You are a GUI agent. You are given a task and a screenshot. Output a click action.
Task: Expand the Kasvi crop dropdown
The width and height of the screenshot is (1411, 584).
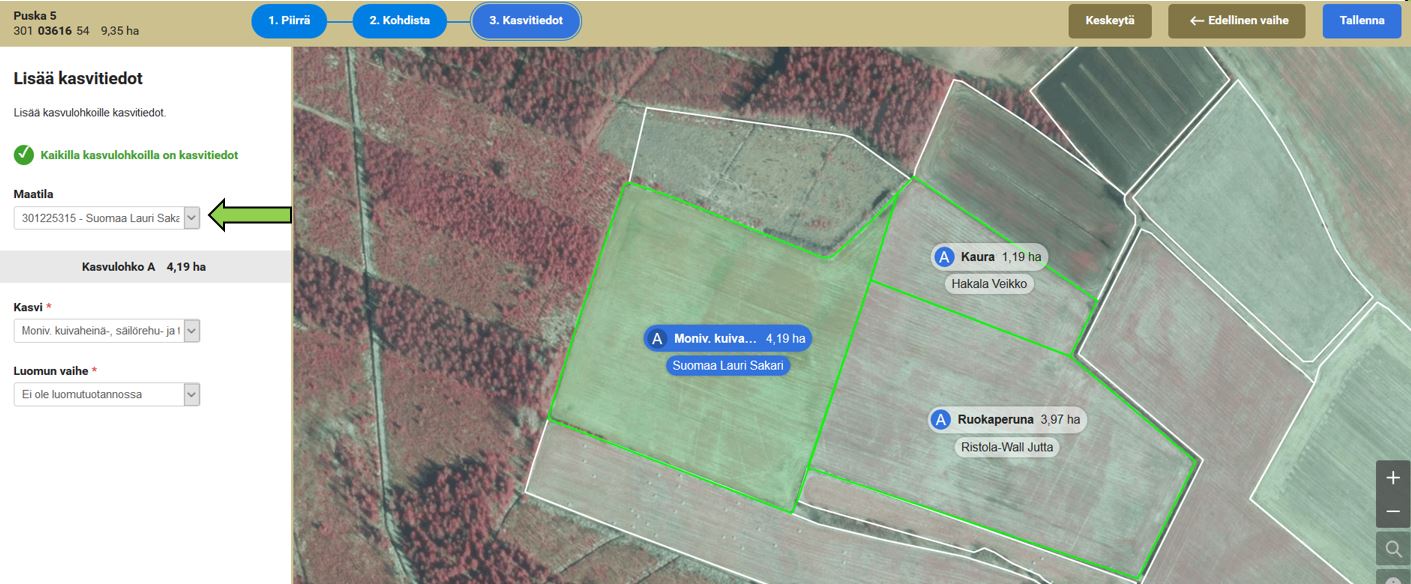[192, 331]
